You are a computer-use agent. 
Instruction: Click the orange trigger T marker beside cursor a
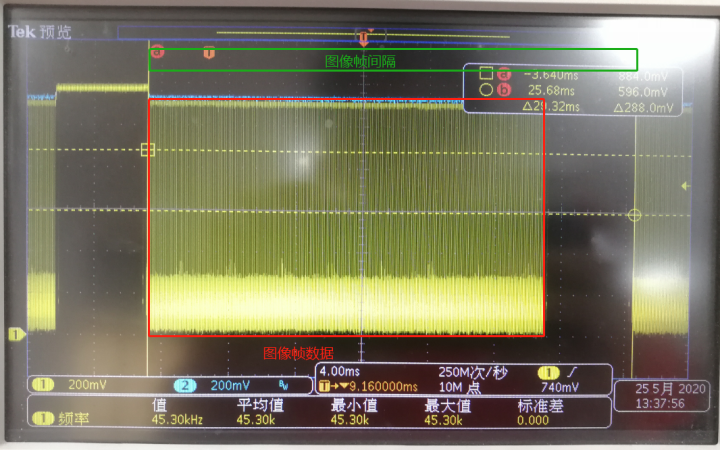(x=209, y=52)
